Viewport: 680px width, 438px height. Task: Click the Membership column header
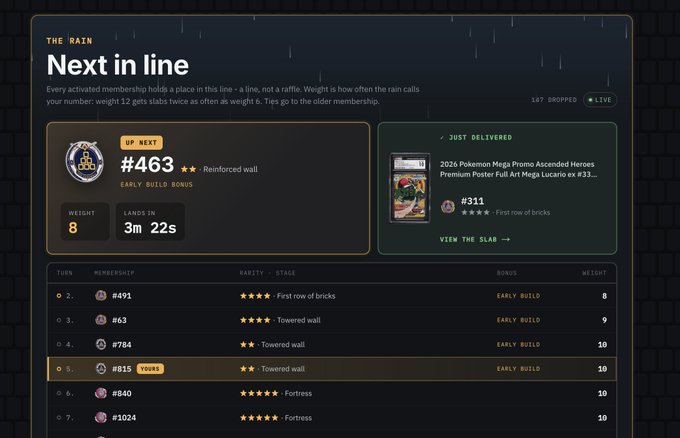pos(114,273)
